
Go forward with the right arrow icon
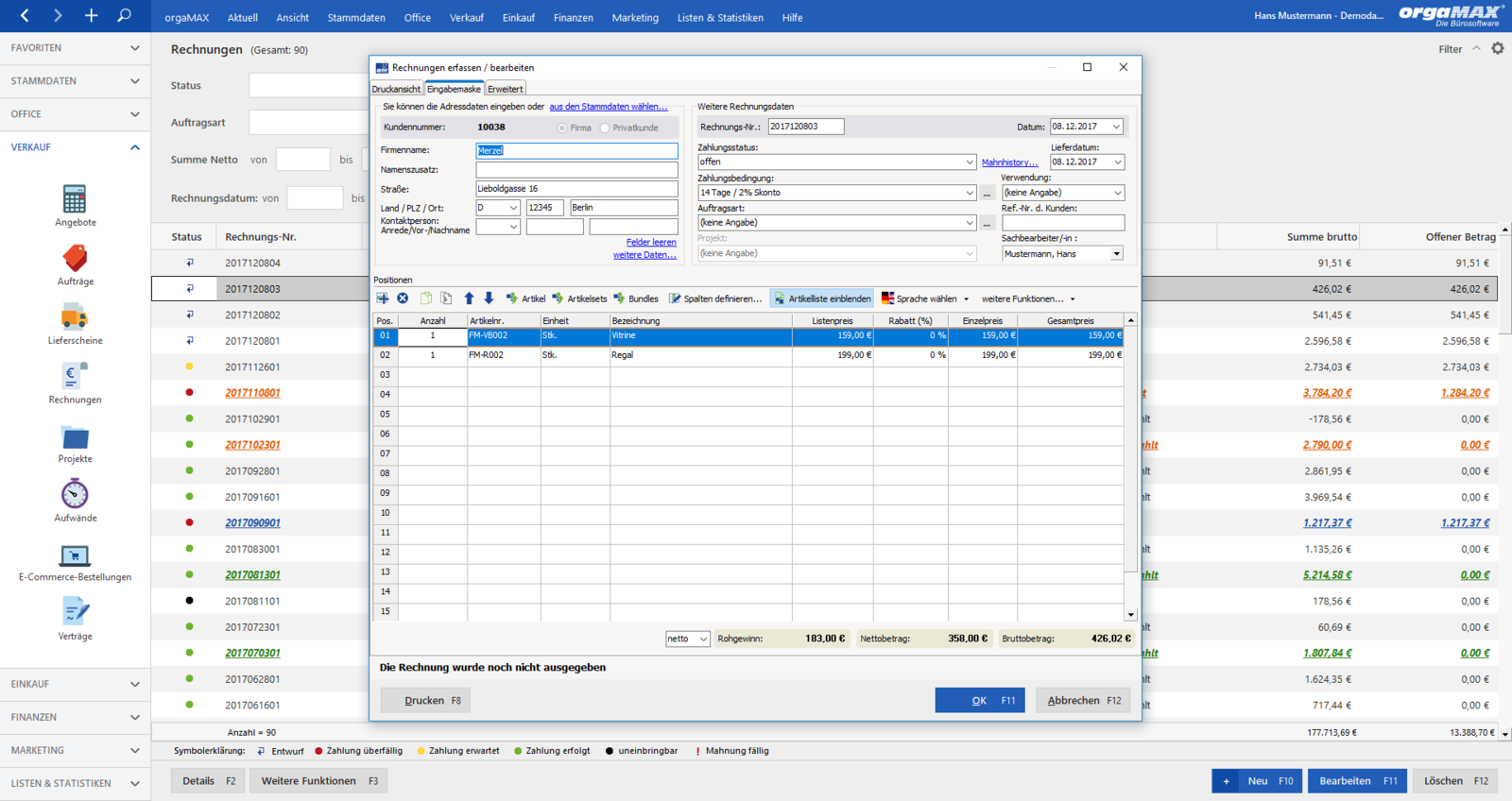click(58, 15)
